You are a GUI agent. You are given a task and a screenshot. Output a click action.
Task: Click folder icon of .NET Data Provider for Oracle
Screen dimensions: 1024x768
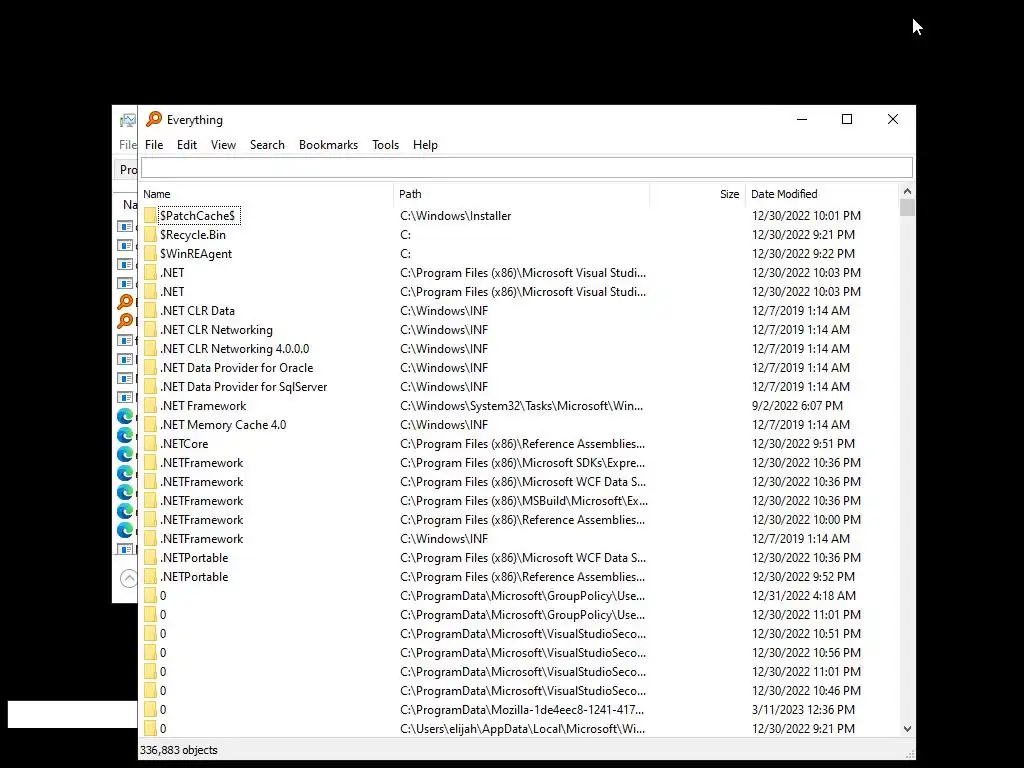pyautogui.click(x=150, y=368)
